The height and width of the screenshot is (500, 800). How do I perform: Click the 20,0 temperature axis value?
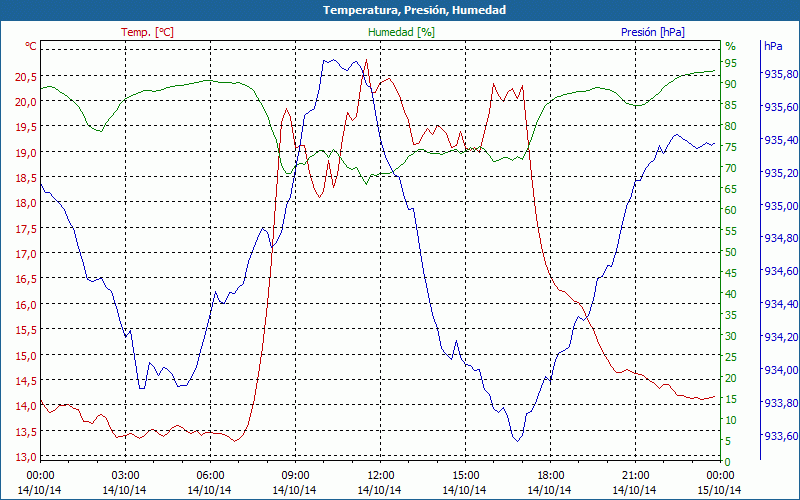pyautogui.click(x=26, y=102)
